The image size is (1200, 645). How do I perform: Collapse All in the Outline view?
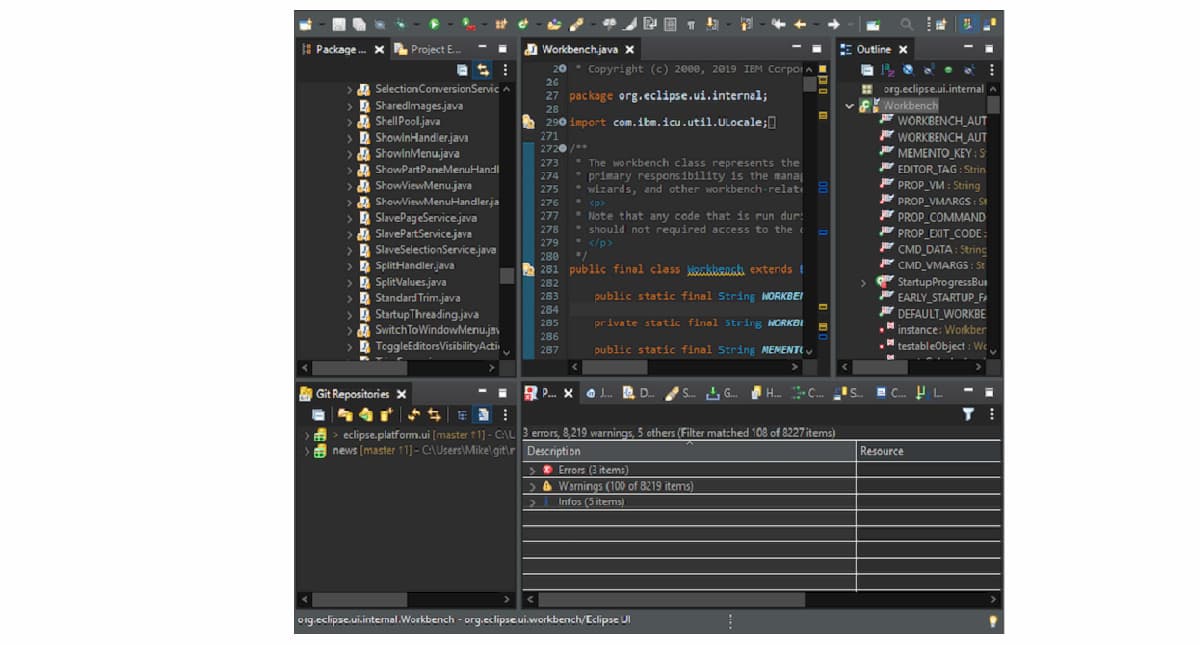click(x=867, y=70)
